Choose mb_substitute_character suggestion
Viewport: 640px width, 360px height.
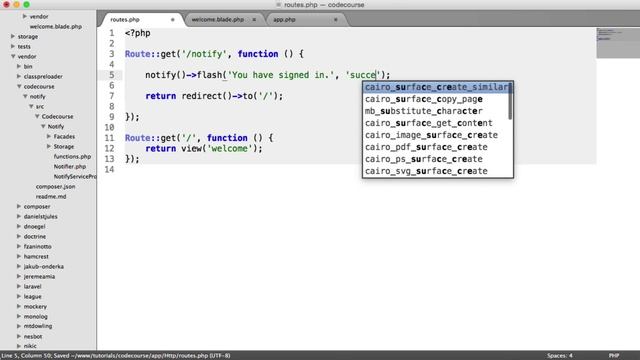(437, 111)
